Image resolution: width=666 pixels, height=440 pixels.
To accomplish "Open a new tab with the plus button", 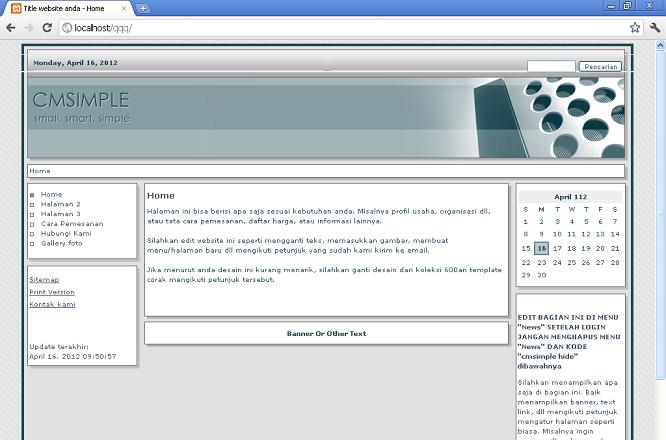I will click(143, 8).
